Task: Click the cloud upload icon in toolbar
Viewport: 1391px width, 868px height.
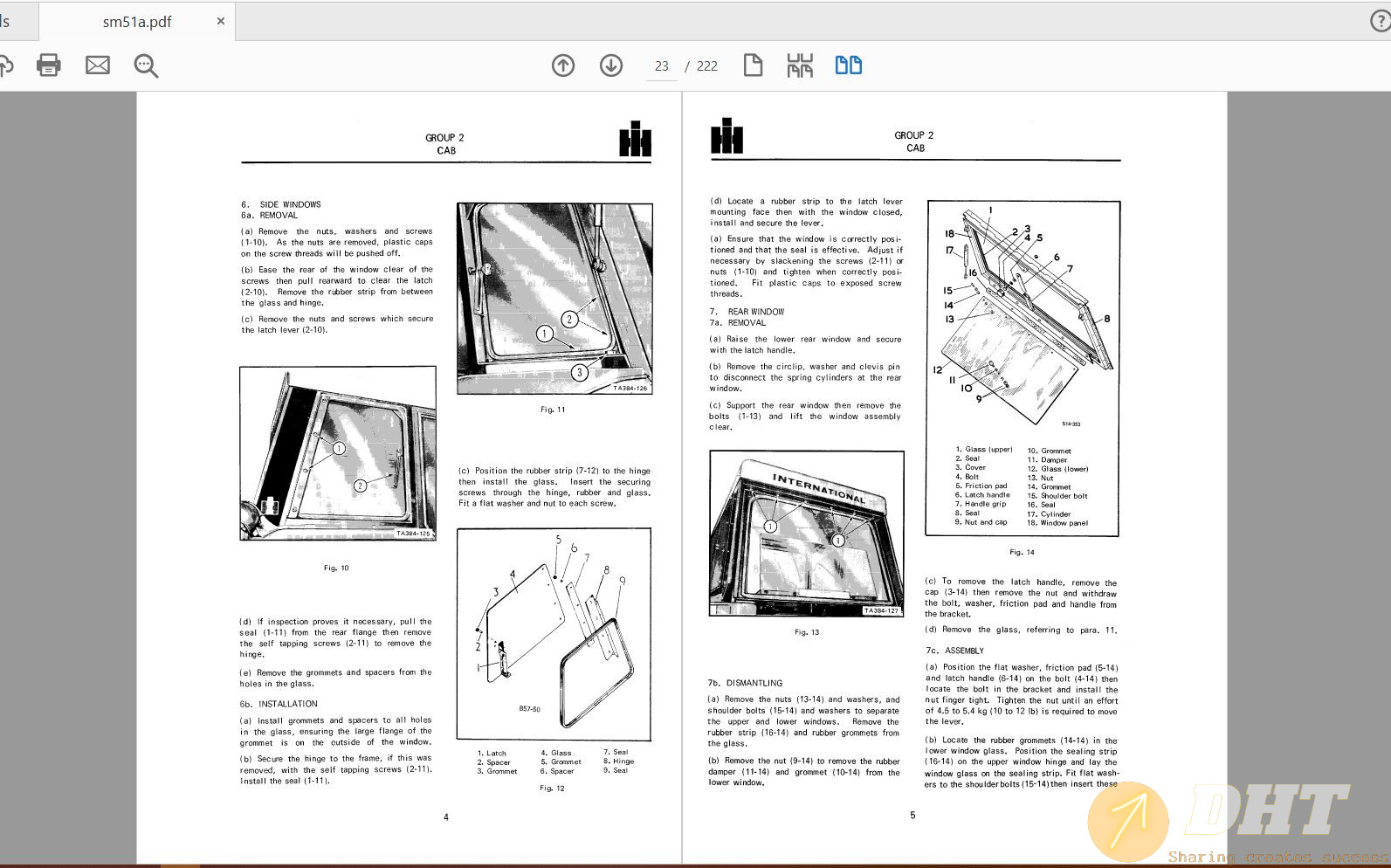Action: point(6,65)
